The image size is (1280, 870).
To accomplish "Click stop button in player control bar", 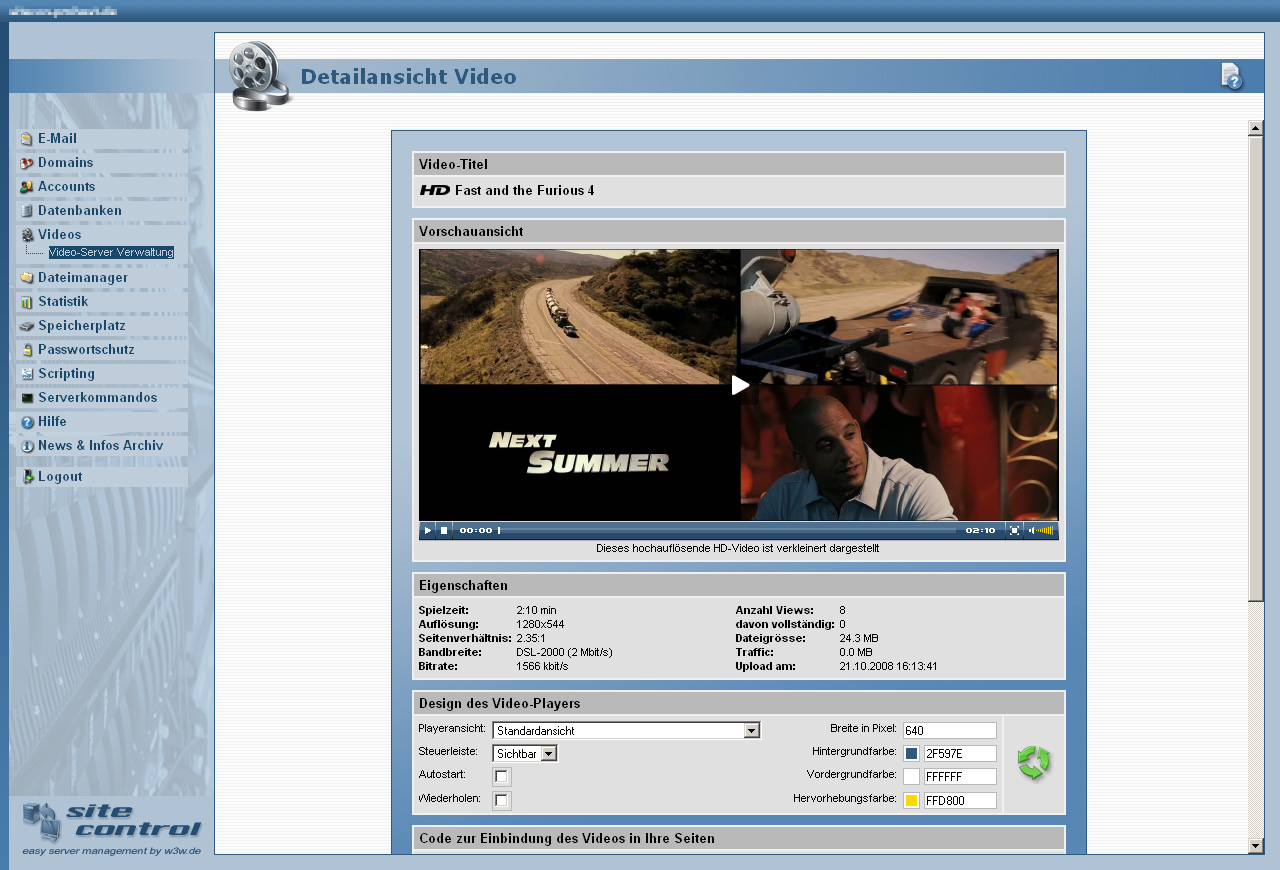I will point(444,530).
